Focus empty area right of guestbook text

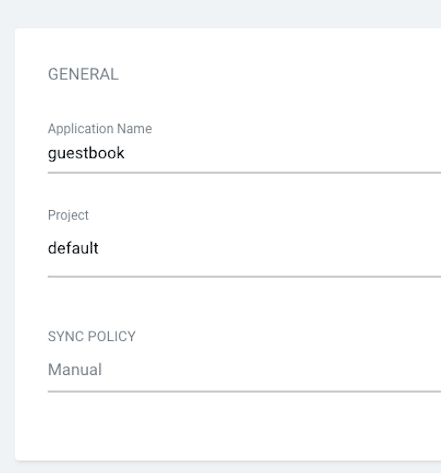283,154
